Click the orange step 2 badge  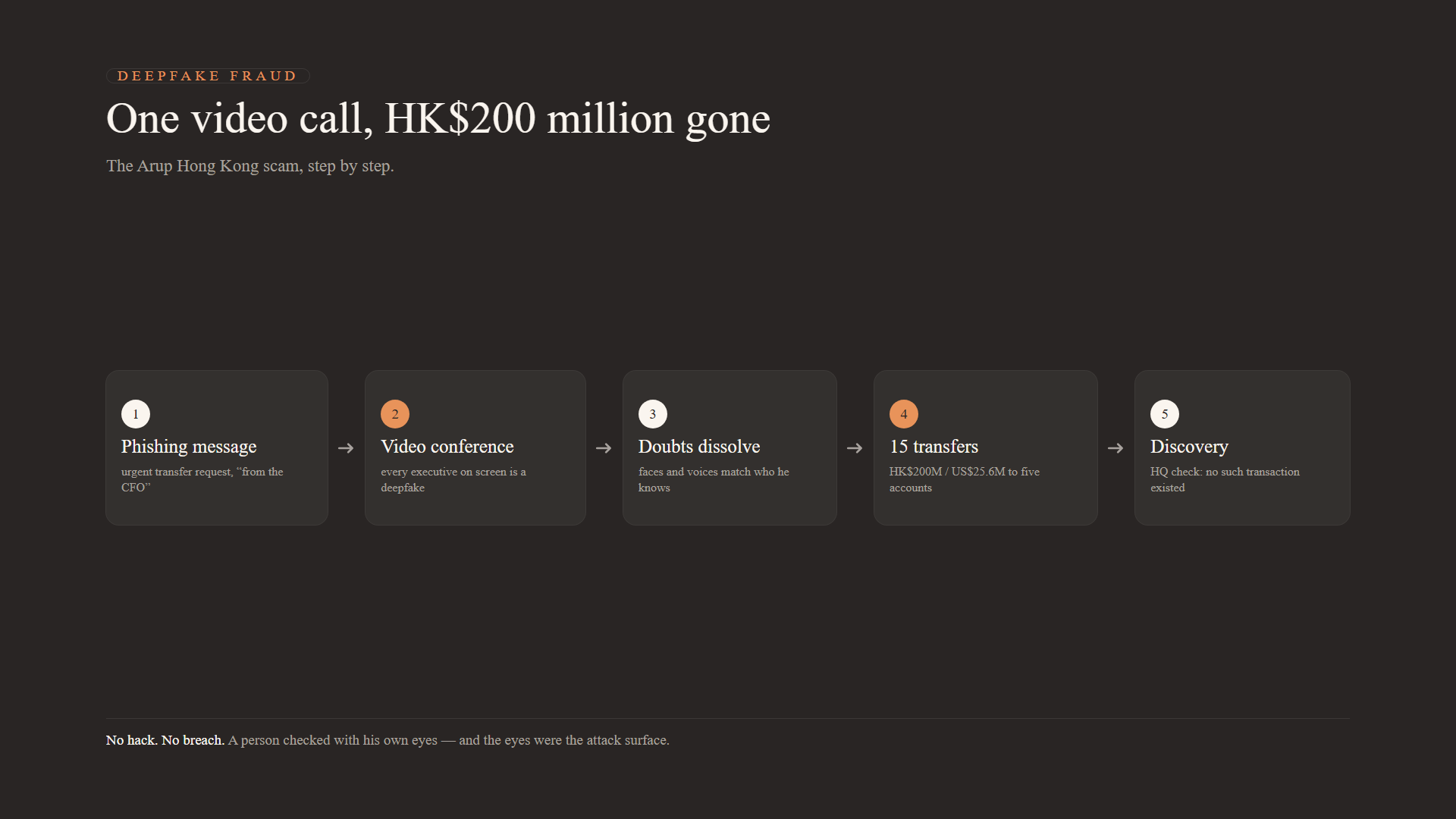click(395, 414)
